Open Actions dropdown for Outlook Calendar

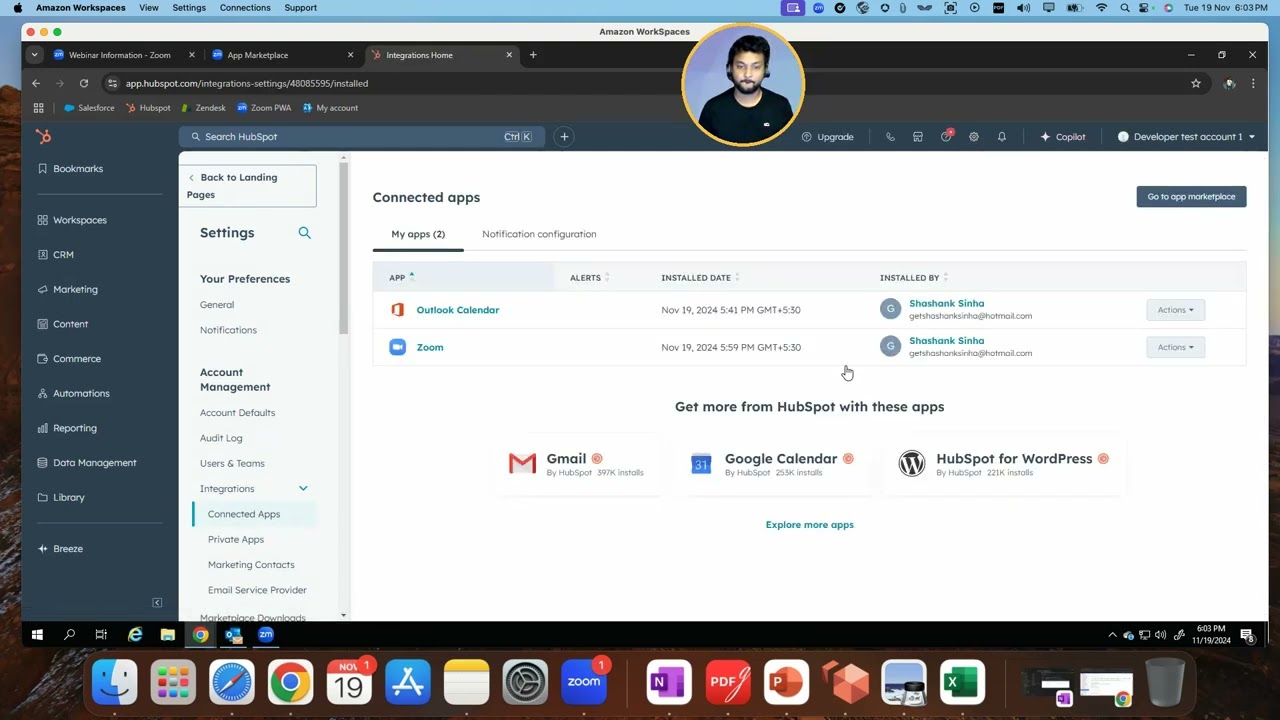click(1176, 310)
